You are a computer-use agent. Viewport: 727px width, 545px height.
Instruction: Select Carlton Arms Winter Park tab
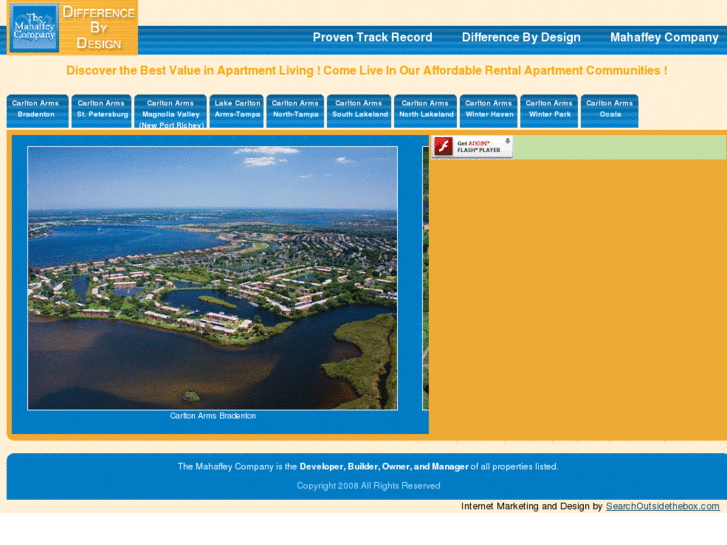coord(549,111)
